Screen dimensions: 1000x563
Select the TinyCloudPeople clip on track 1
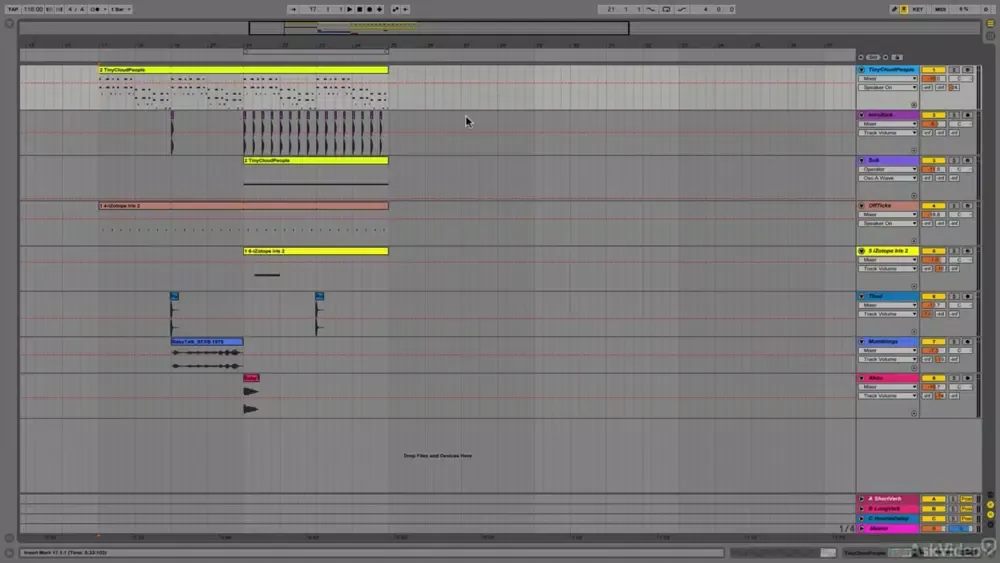[244, 69]
